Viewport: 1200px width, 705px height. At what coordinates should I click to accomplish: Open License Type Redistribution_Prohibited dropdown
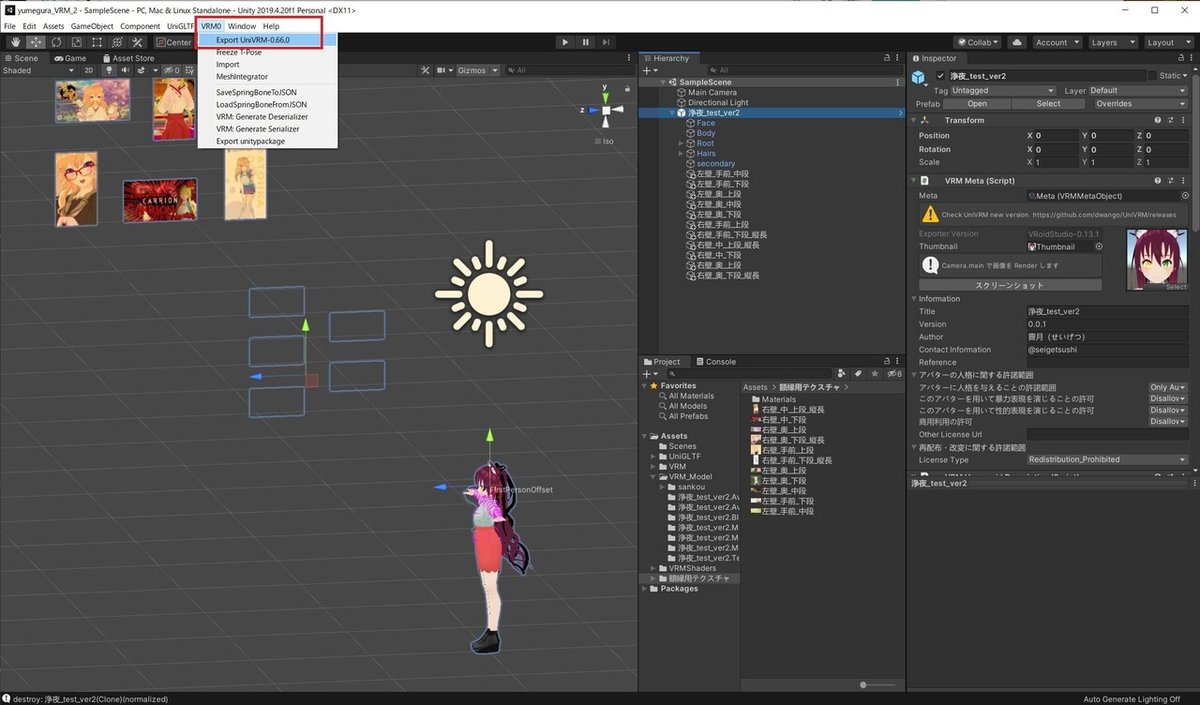[1107, 460]
